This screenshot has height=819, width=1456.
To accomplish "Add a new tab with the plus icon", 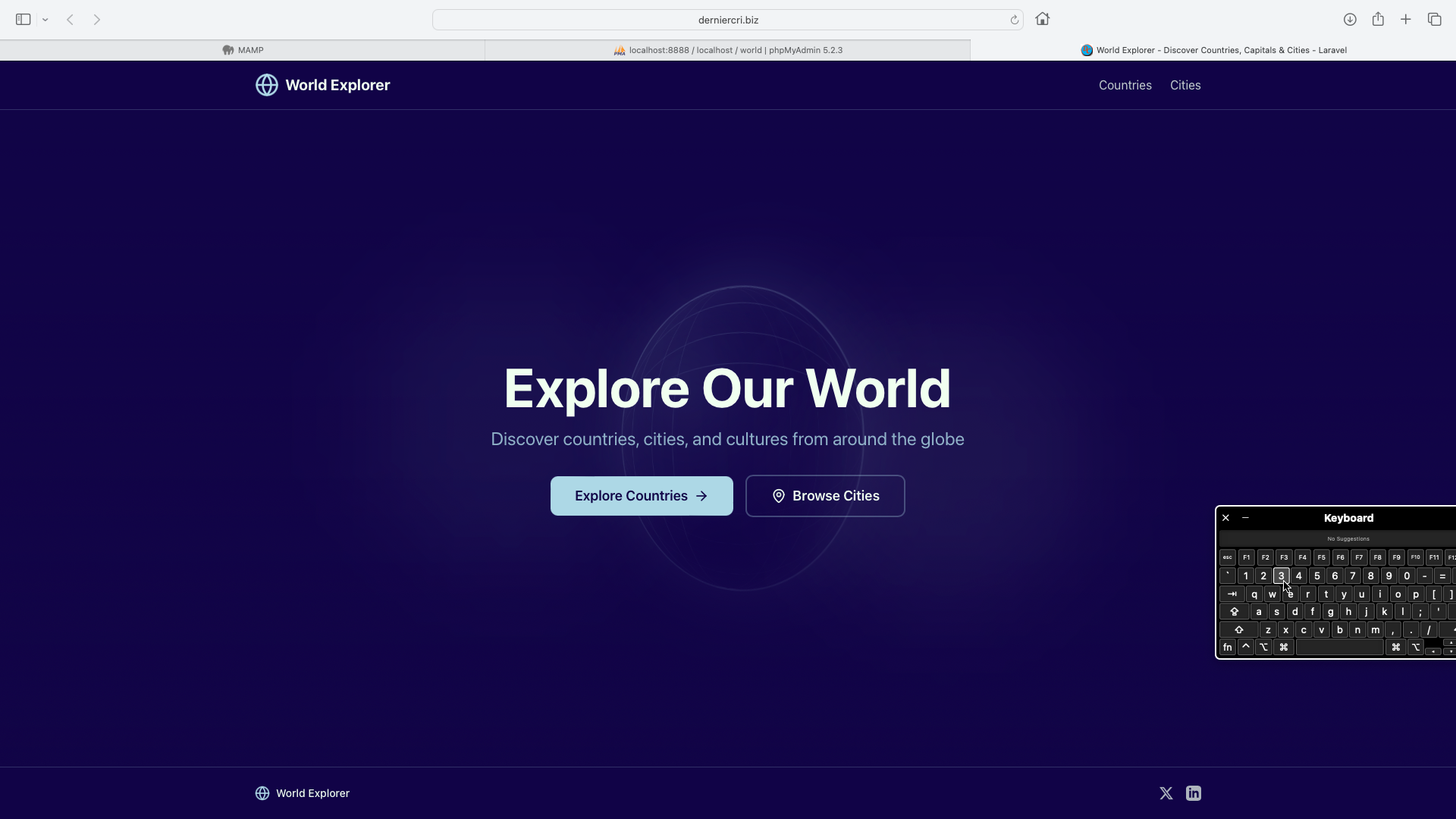I will click(1406, 20).
